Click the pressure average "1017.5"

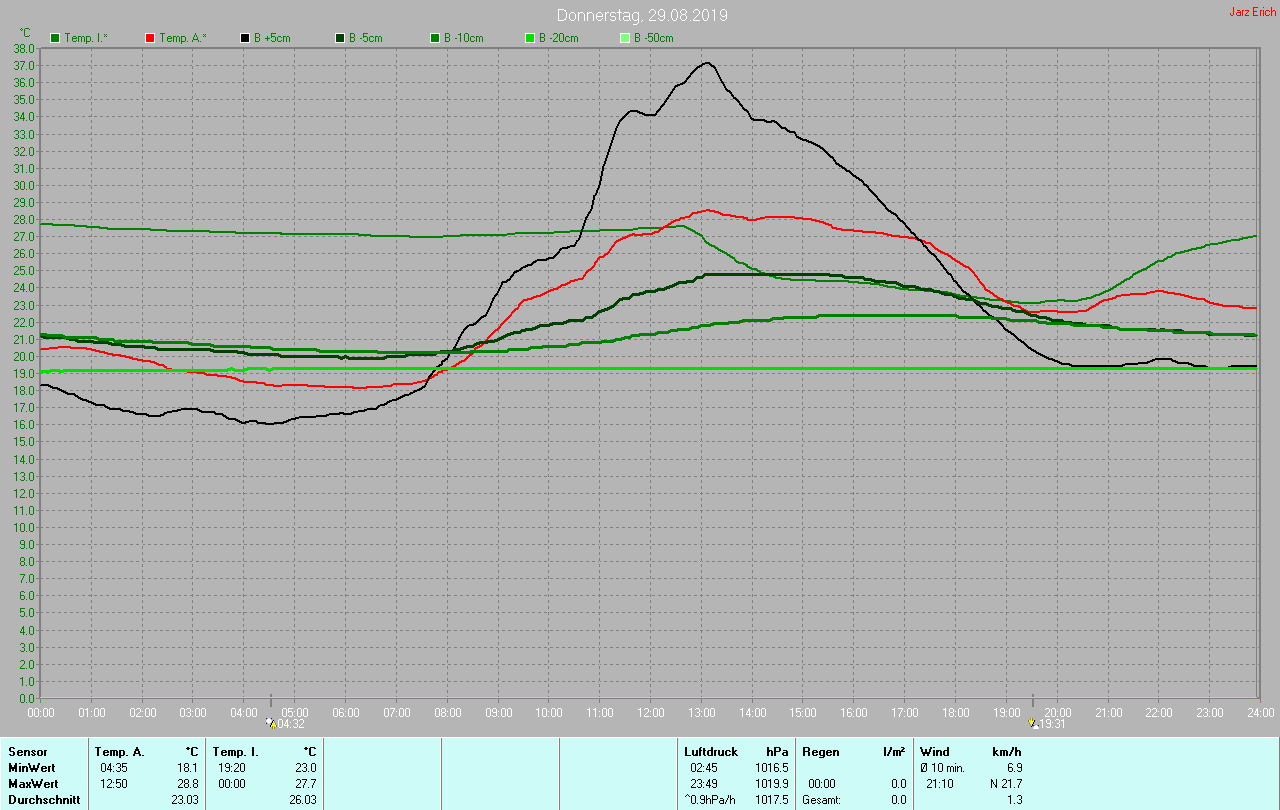point(771,800)
